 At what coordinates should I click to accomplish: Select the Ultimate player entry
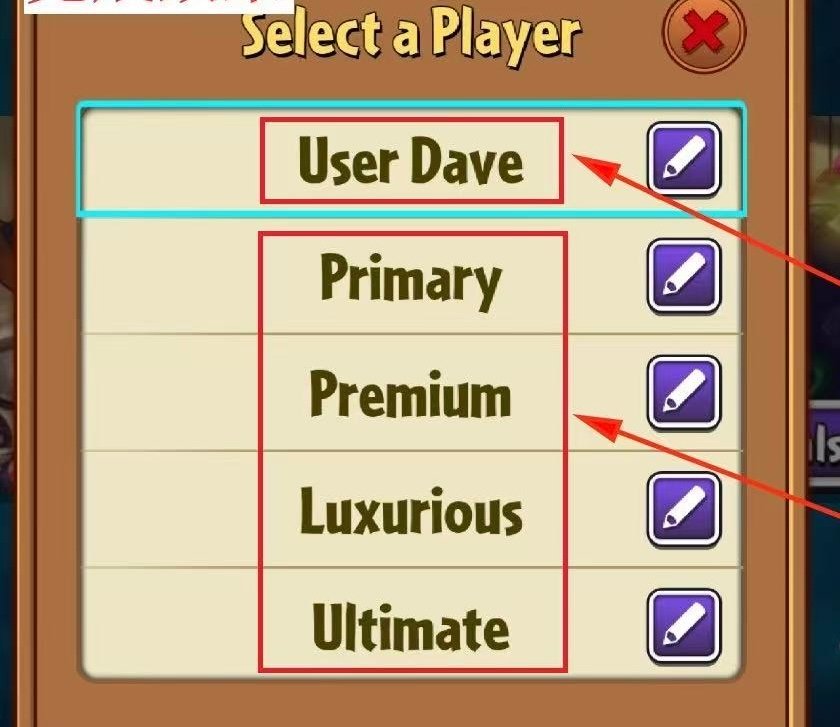click(x=411, y=627)
